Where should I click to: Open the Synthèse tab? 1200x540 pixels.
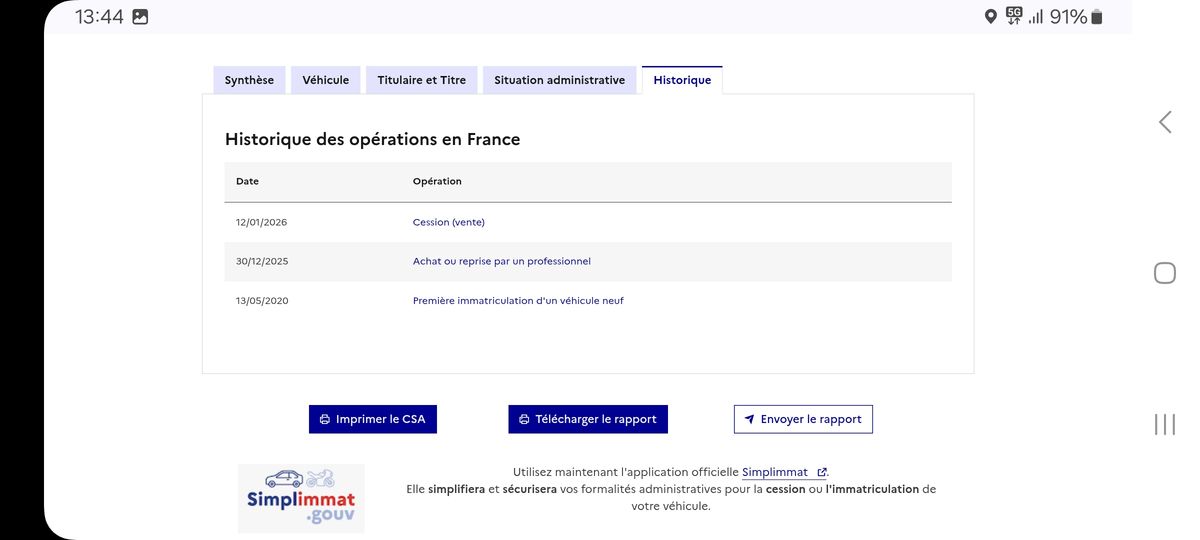click(x=249, y=80)
